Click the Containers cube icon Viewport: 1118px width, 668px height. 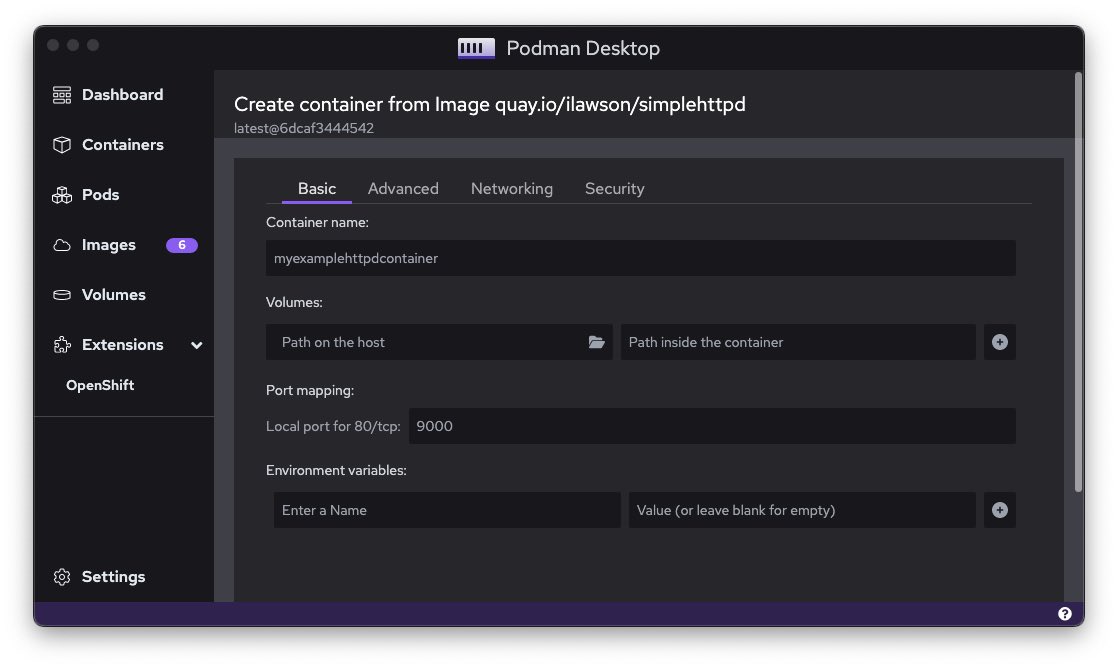click(x=62, y=145)
